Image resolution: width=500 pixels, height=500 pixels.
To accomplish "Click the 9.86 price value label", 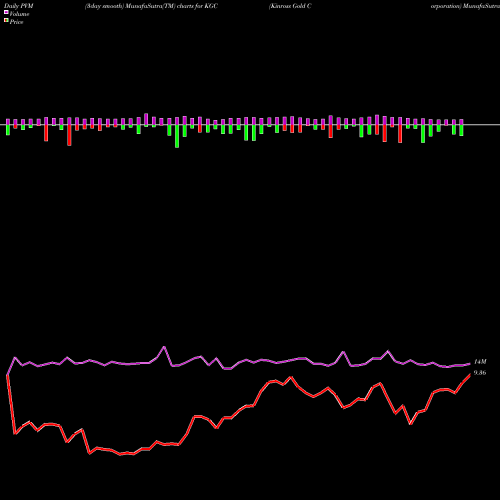I will [480, 373].
